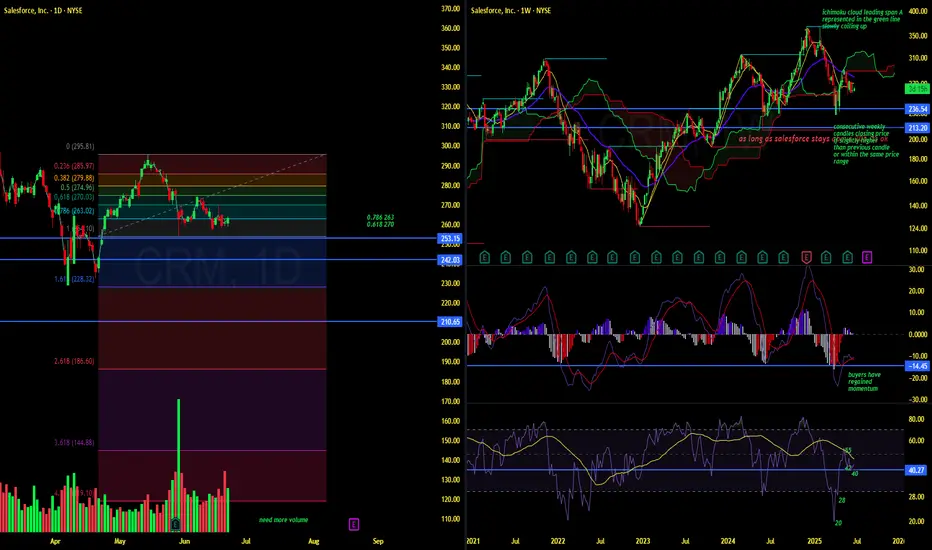Viewport: 932px width, 550px height.
Task: Click 300.00 on the daily price scale
Action: click(451, 146)
